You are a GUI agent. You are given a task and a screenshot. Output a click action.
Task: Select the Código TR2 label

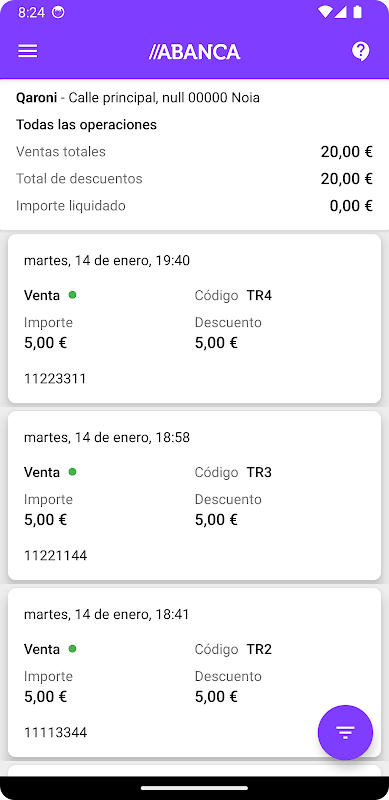click(233, 649)
